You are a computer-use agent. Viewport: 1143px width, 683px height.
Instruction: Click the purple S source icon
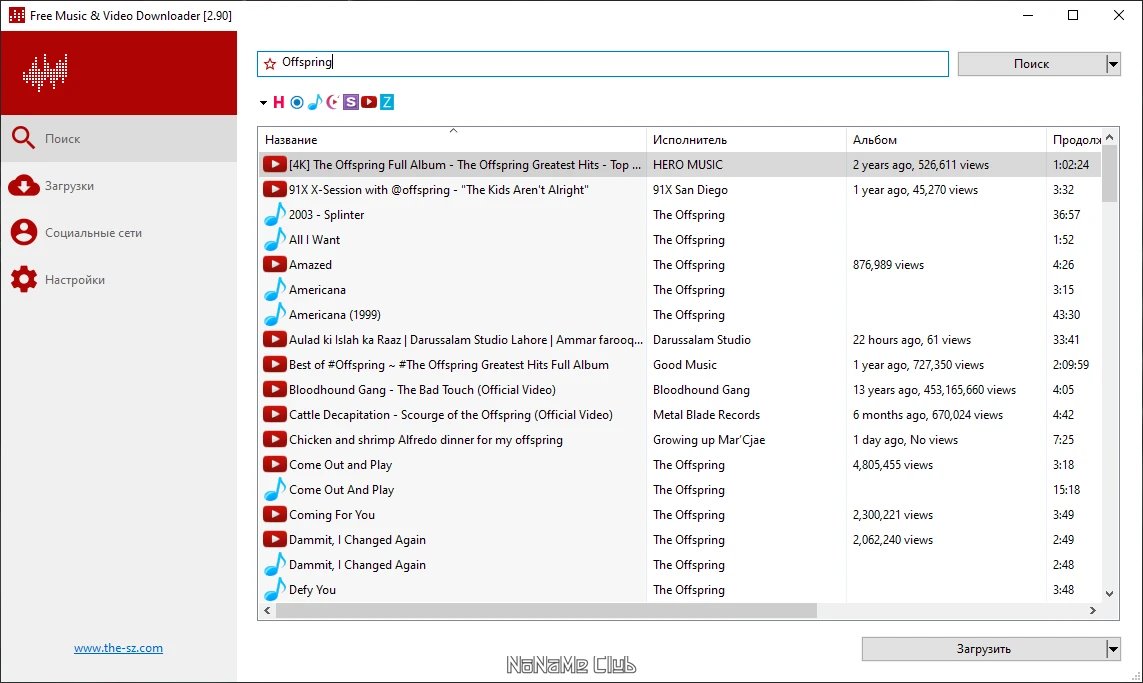click(351, 102)
